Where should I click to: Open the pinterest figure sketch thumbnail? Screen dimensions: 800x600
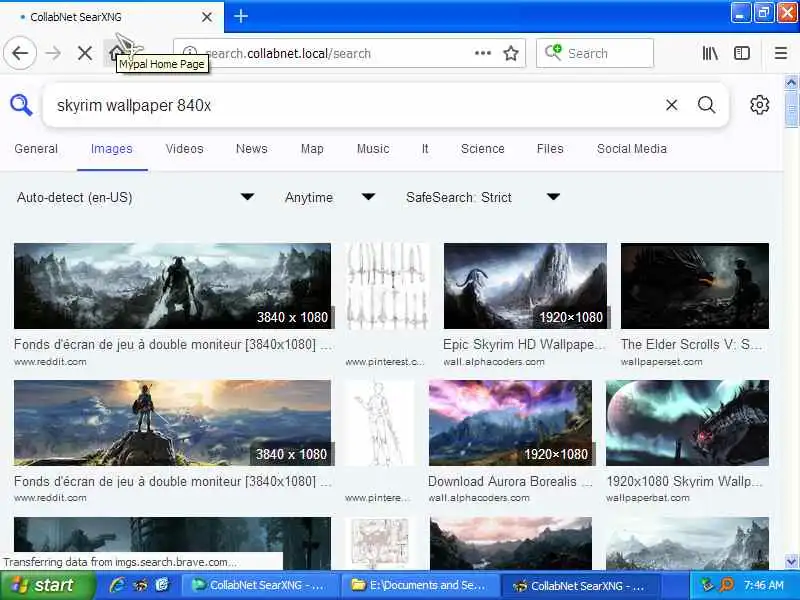380,423
